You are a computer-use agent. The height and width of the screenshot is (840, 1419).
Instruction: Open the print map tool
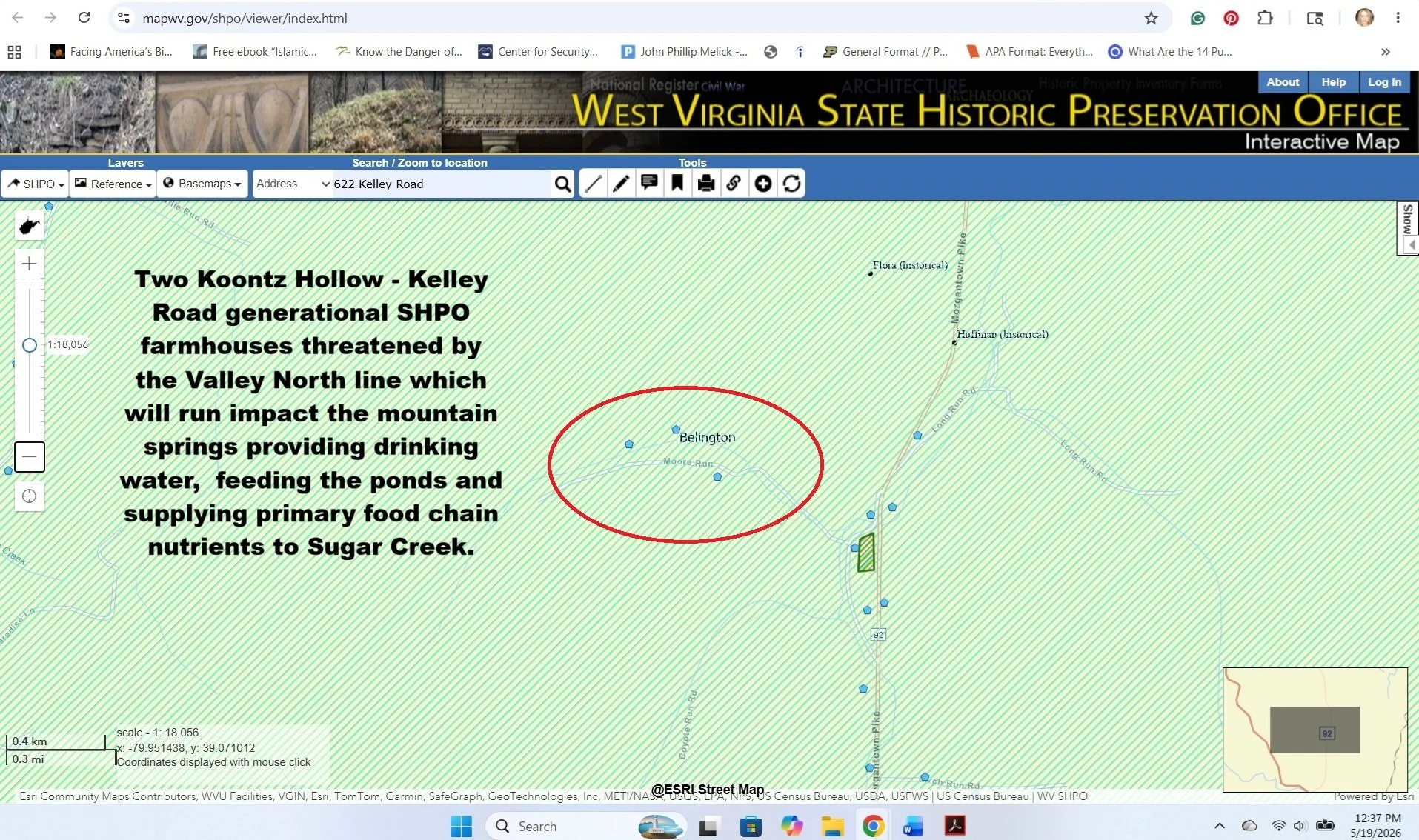(706, 184)
